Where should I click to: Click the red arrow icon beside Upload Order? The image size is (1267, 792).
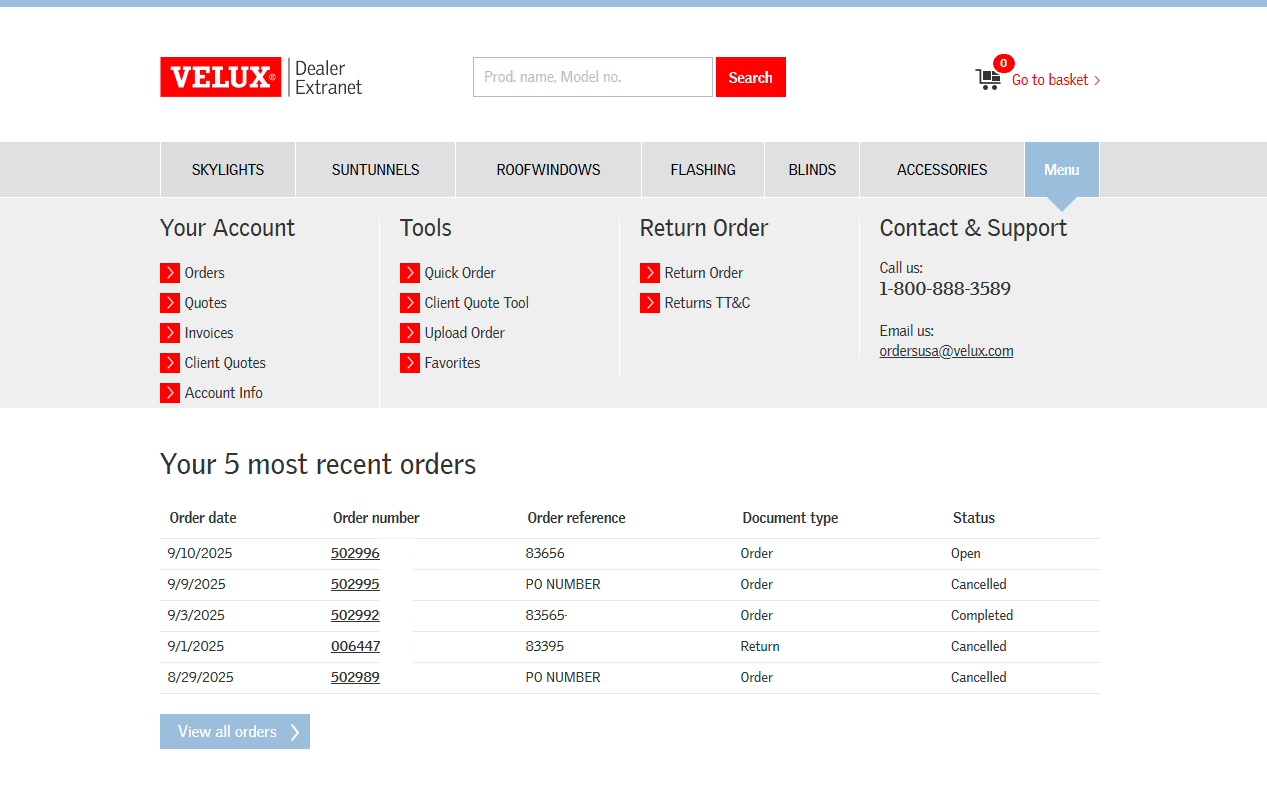click(x=410, y=333)
